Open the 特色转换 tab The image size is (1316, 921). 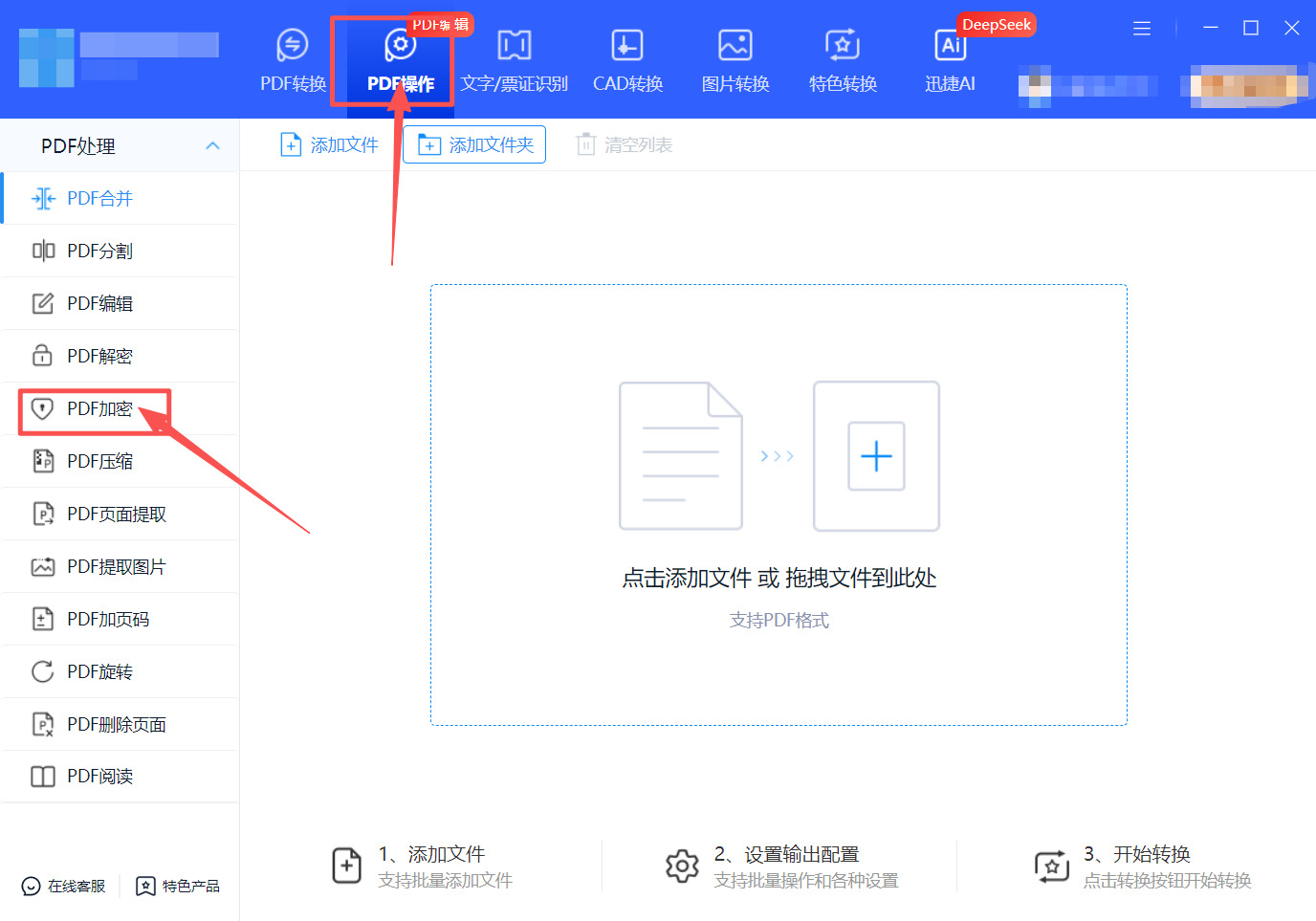click(843, 61)
